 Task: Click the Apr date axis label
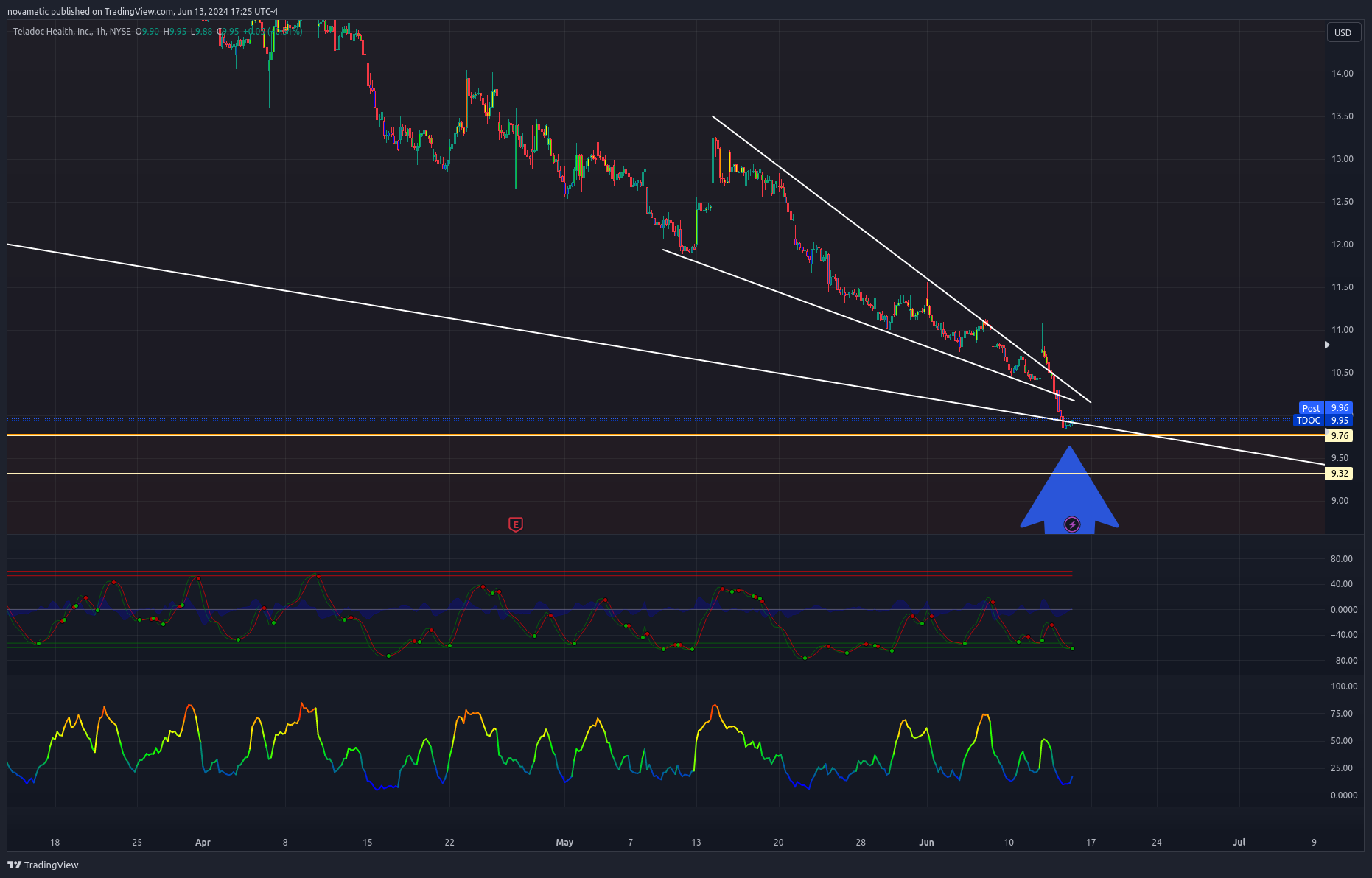pyautogui.click(x=203, y=843)
